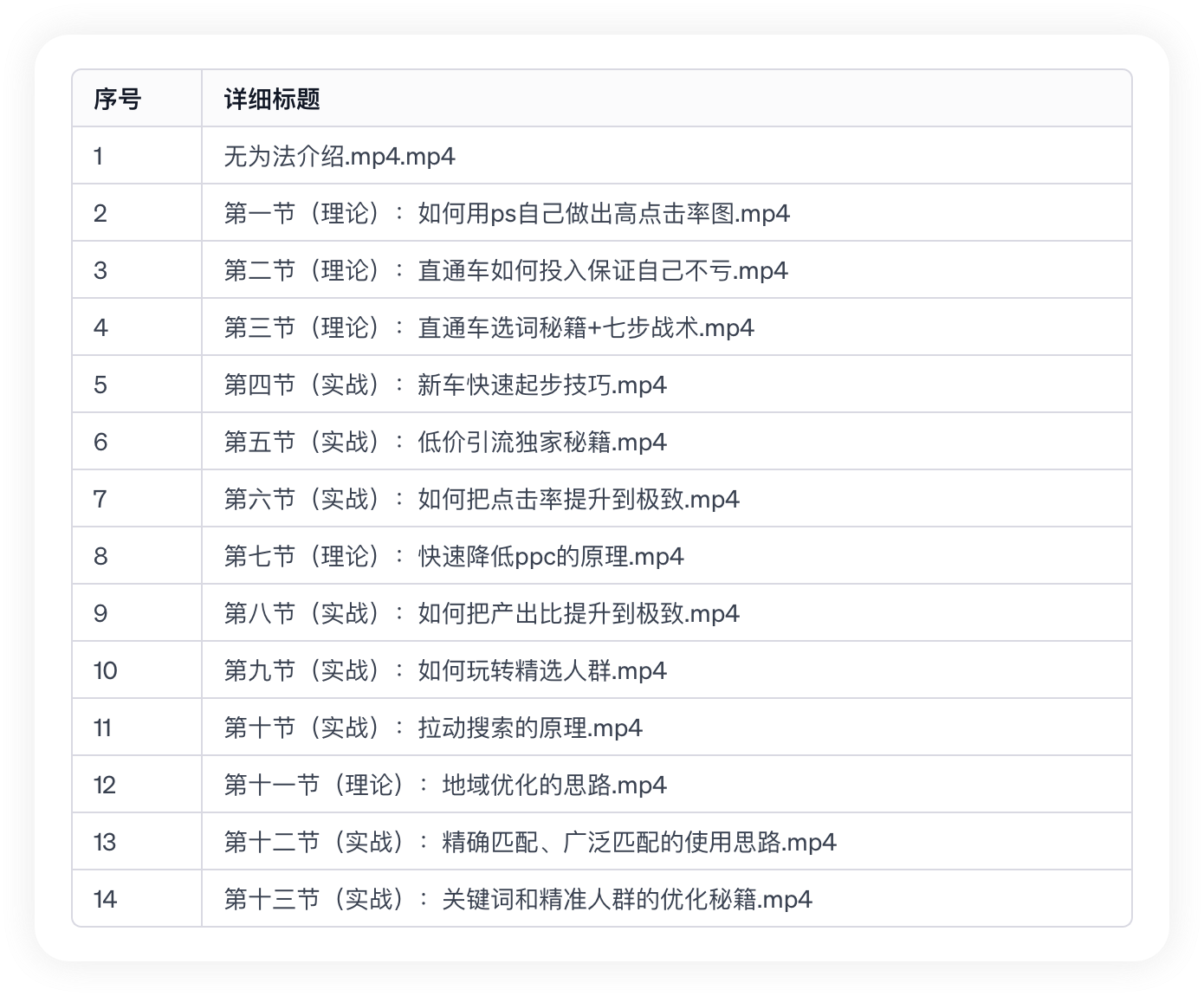The image size is (1204, 996).
Task: Select 第二节 直通车如何投入保证自己不亏.mp4
Action: pos(506,270)
